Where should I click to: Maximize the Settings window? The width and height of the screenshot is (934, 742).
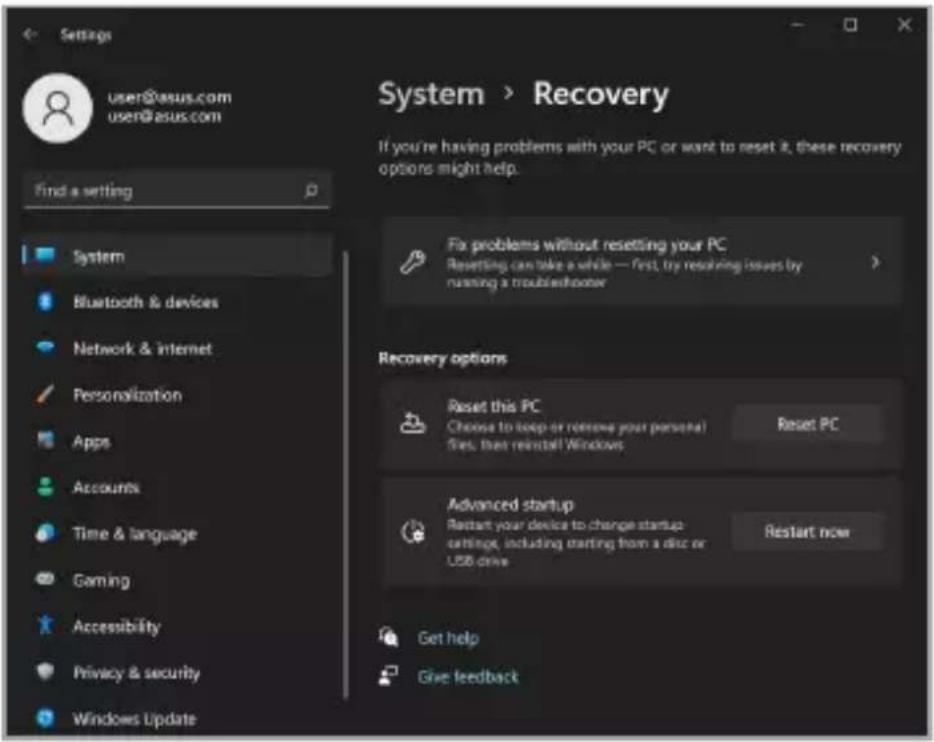coord(850,25)
